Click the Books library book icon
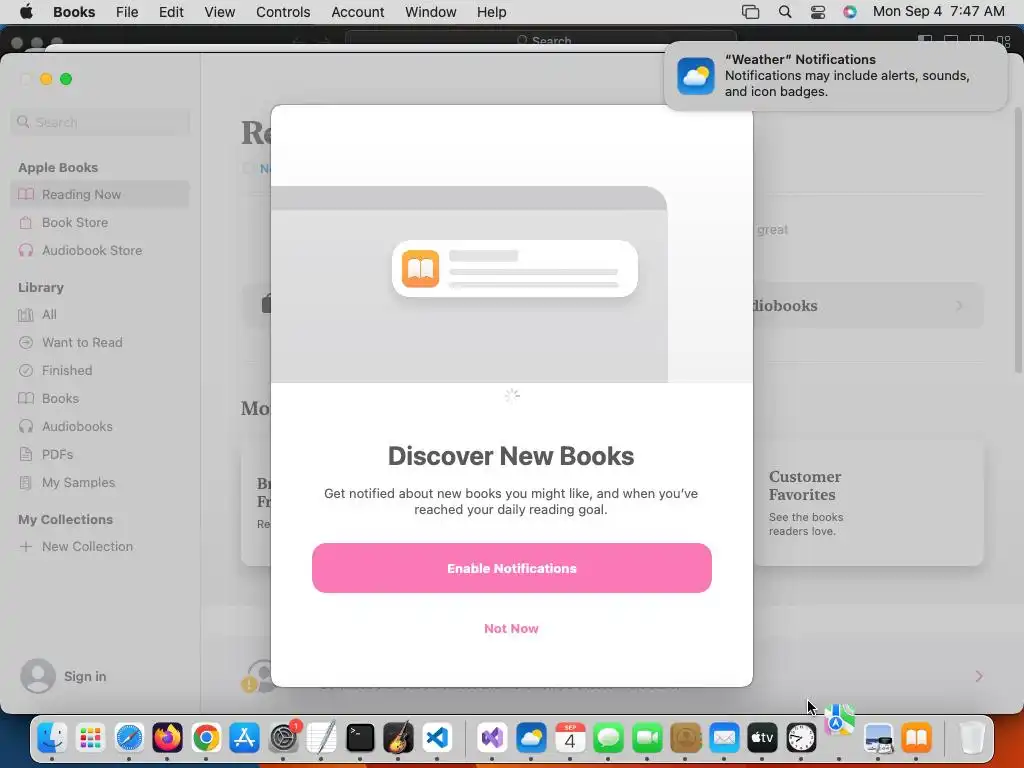 click(25, 398)
